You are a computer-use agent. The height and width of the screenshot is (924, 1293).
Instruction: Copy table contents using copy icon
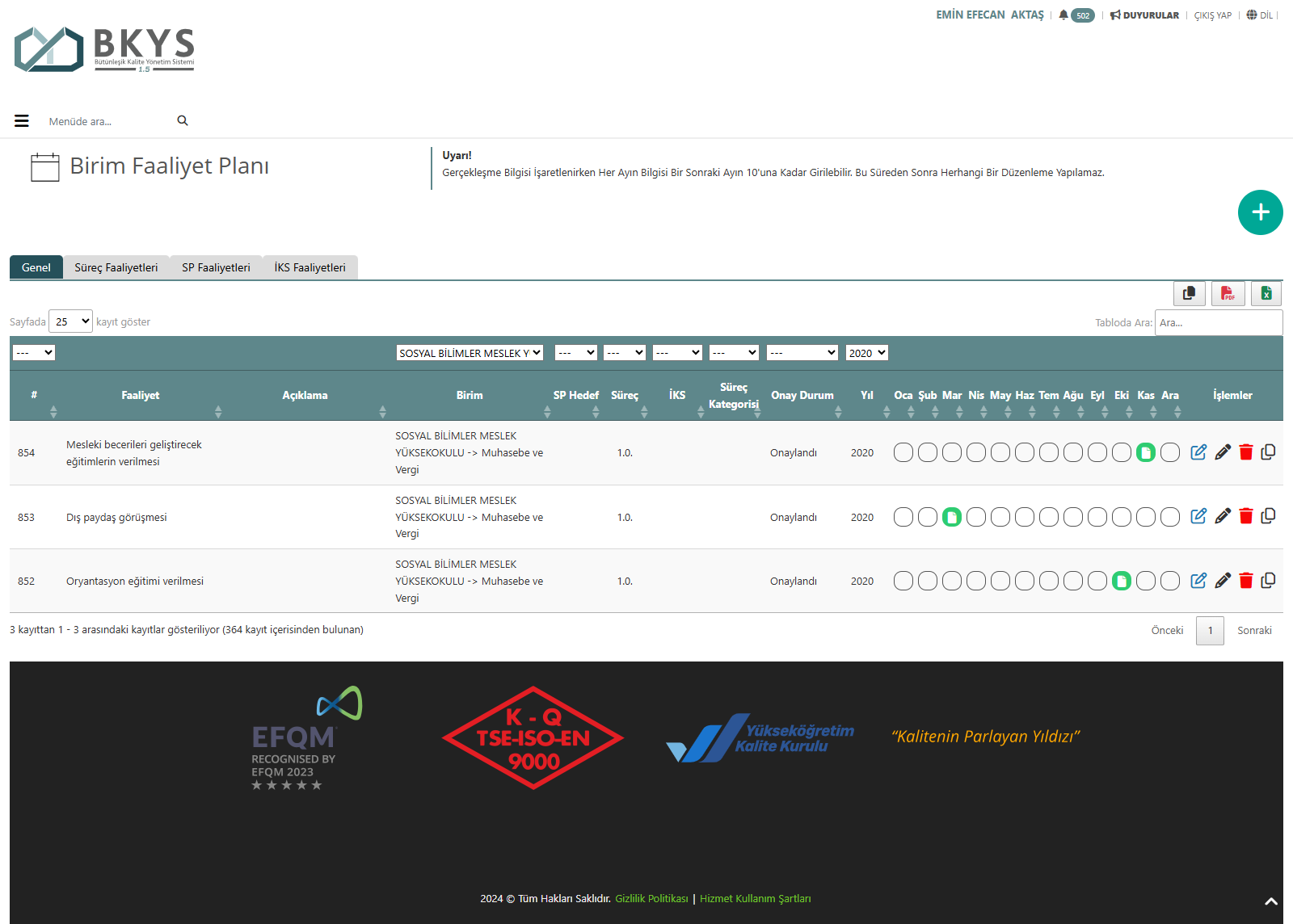[1189, 293]
